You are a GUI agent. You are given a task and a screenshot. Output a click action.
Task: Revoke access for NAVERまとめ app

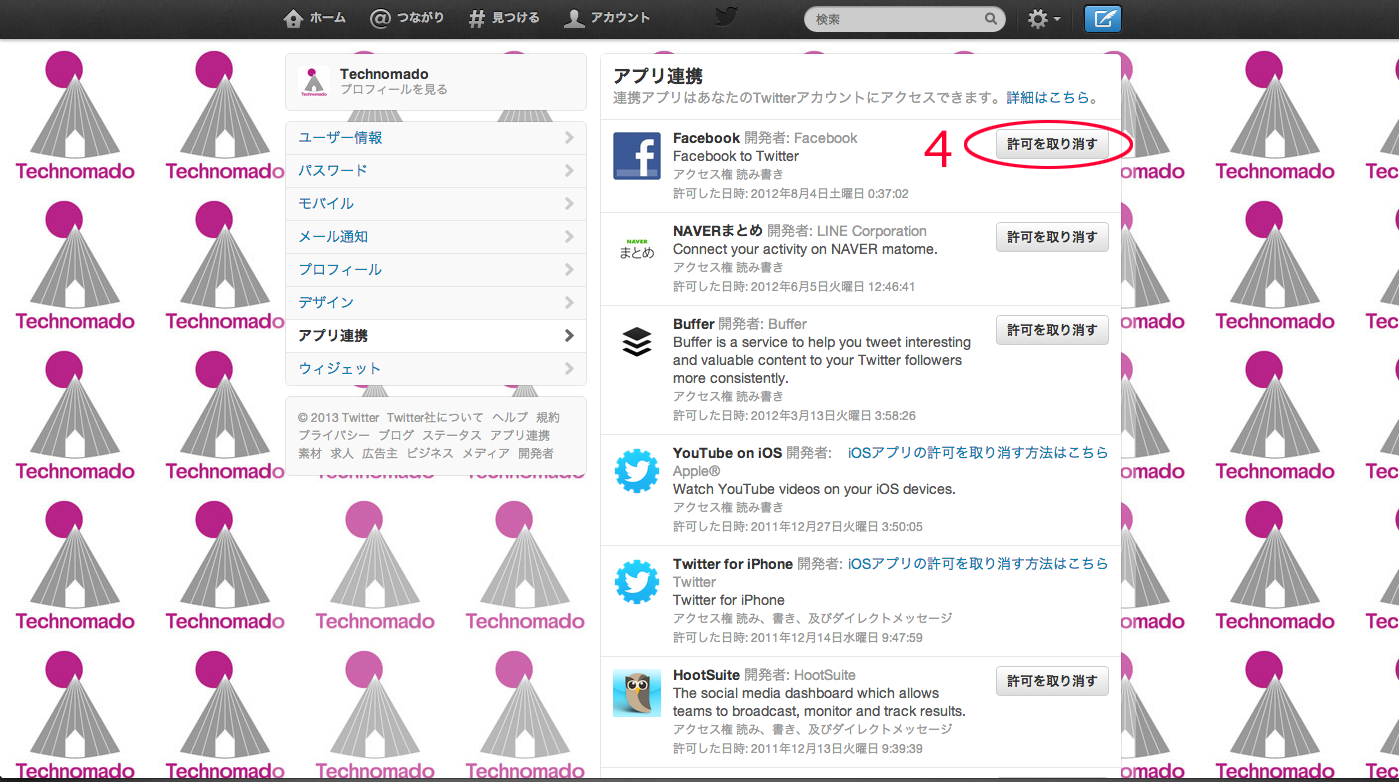coord(1052,237)
